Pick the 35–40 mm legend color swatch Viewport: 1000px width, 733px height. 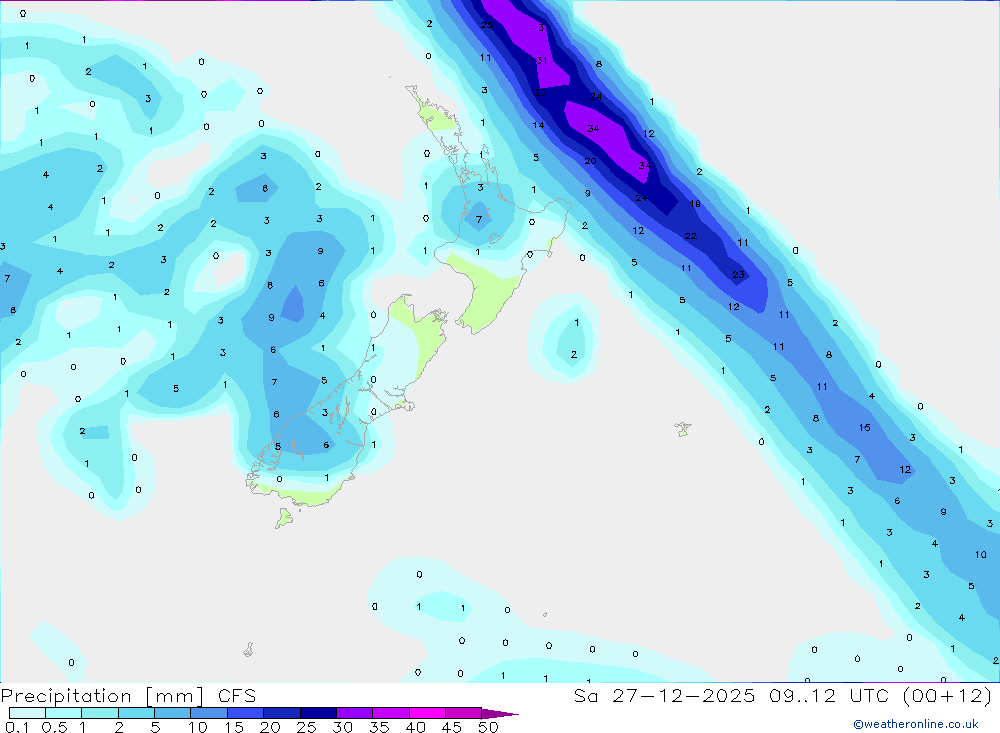(390, 713)
